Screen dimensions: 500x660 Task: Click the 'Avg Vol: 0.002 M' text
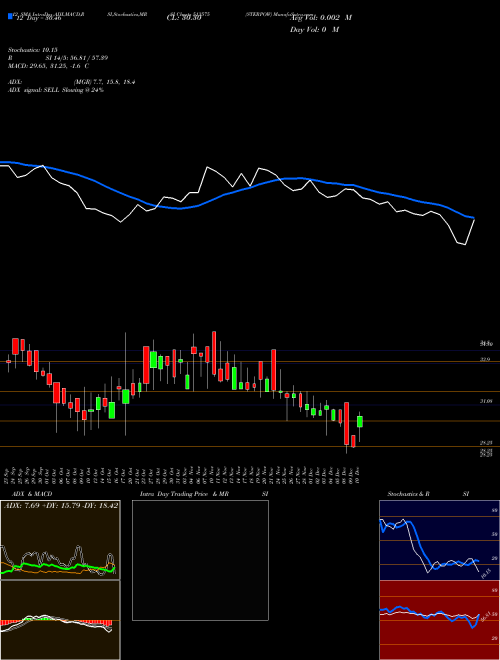[x=321, y=18]
